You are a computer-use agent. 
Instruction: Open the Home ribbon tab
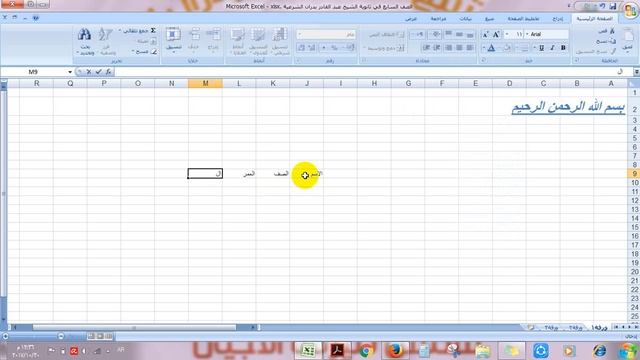point(594,19)
